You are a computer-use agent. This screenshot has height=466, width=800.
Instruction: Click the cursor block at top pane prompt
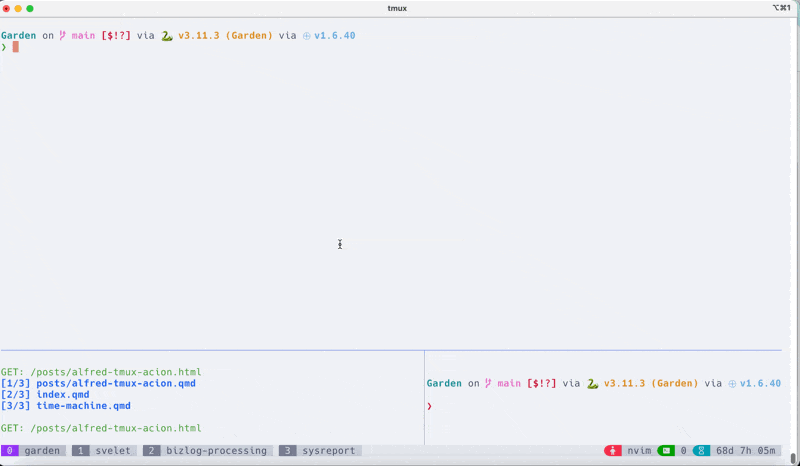tap(16, 47)
